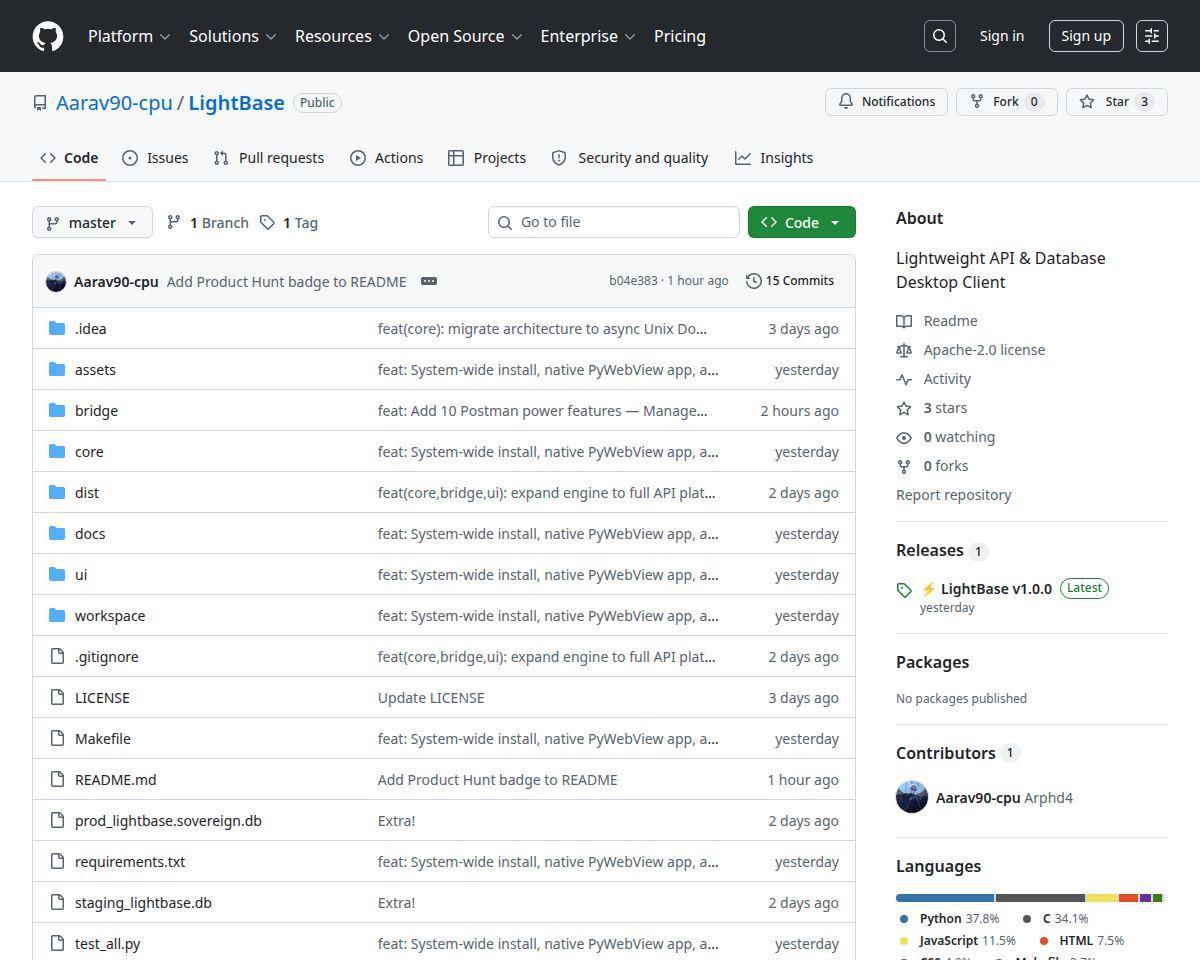1200x960 pixels.
Task: Open the 1 Tag link
Action: pos(289,222)
